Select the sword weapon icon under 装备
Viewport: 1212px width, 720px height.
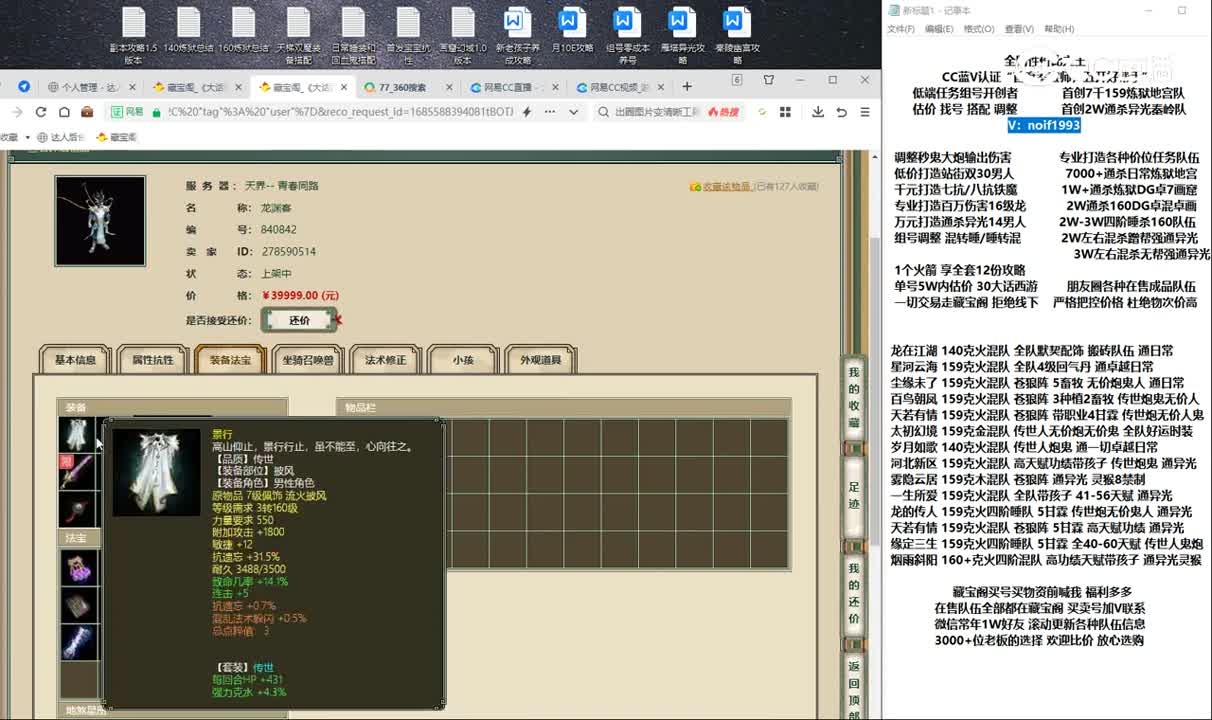(x=77, y=472)
